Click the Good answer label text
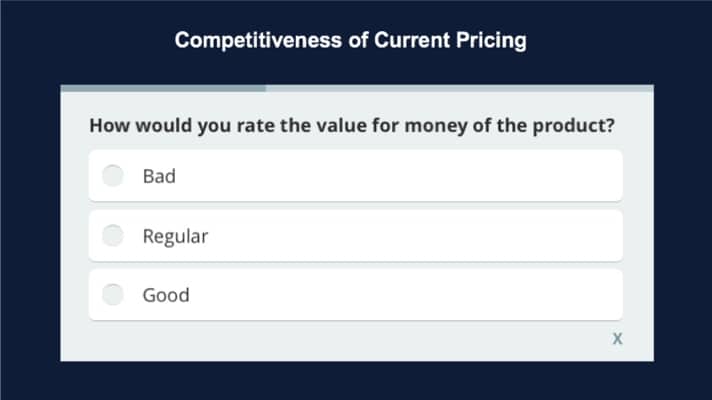The width and height of the screenshot is (712, 400). [x=166, y=295]
